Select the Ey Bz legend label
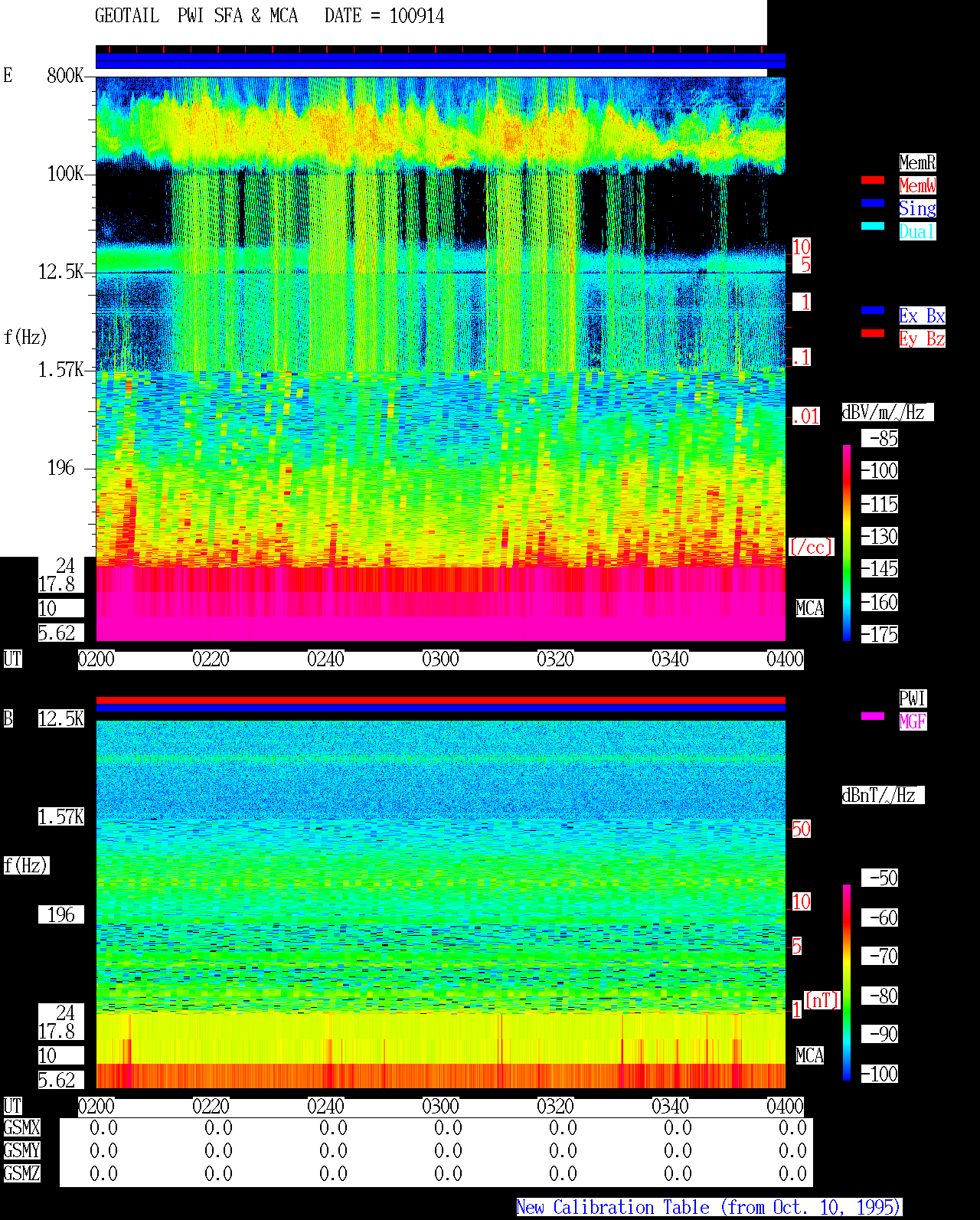The height and width of the screenshot is (1220, 980). (922, 339)
